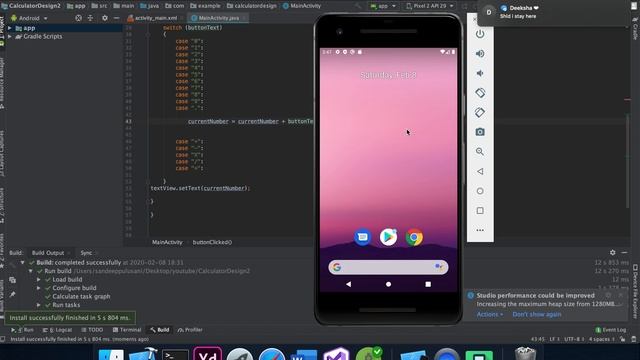Expand the Load build node
The height and width of the screenshot is (360, 640).
point(39,280)
